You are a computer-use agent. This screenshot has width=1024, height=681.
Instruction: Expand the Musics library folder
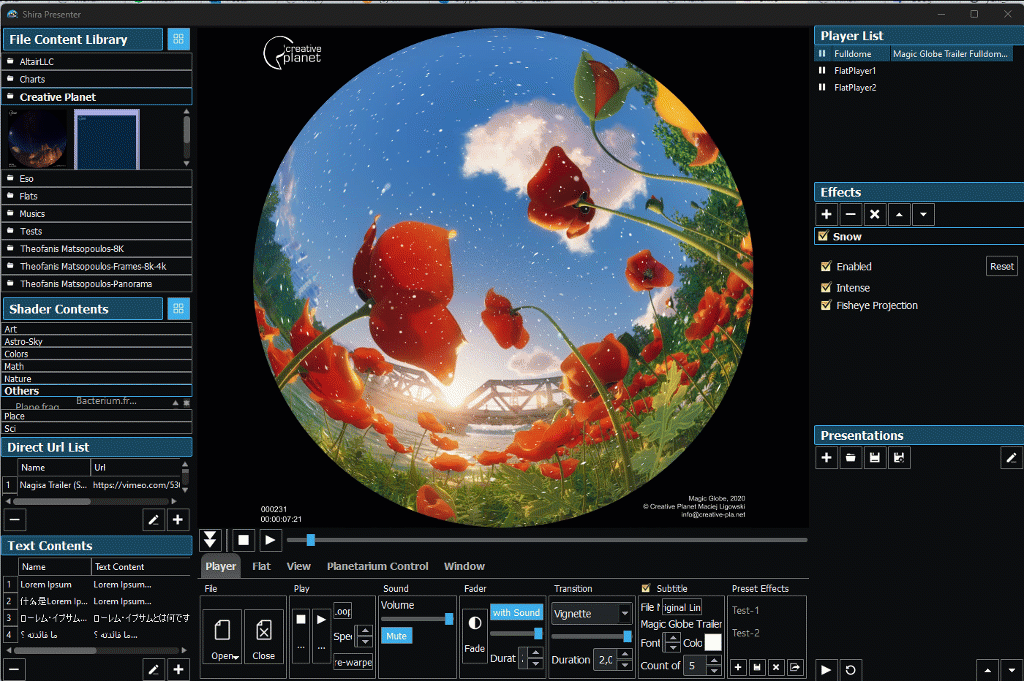[97, 214]
